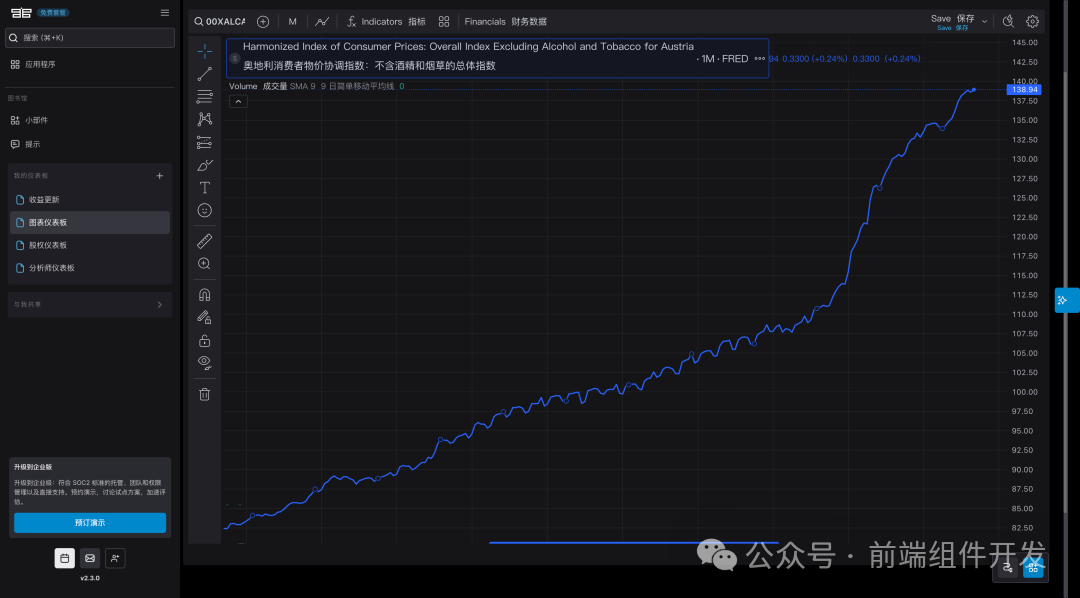Click the app logo at top-left
Image resolution: width=1080 pixels, height=598 pixels.
[x=21, y=12]
